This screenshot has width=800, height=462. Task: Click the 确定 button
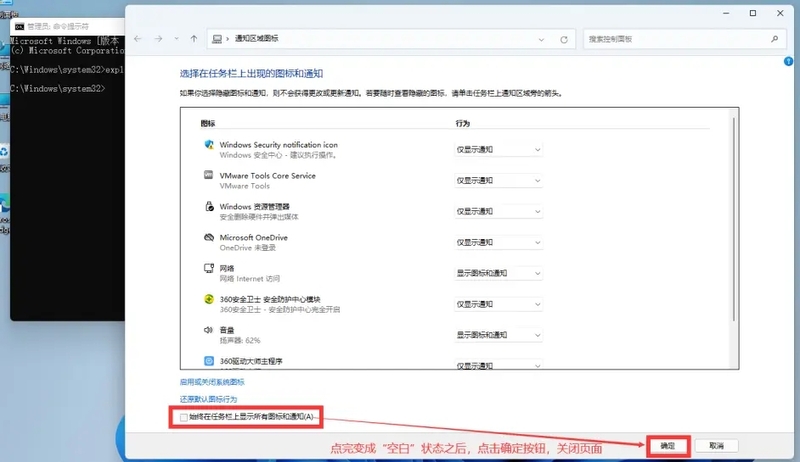point(668,446)
